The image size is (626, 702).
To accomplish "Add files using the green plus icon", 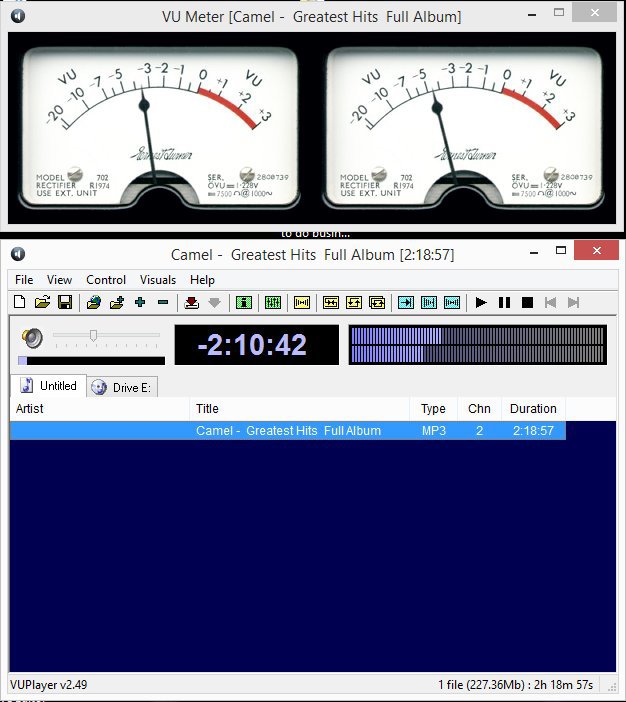I will (x=139, y=302).
